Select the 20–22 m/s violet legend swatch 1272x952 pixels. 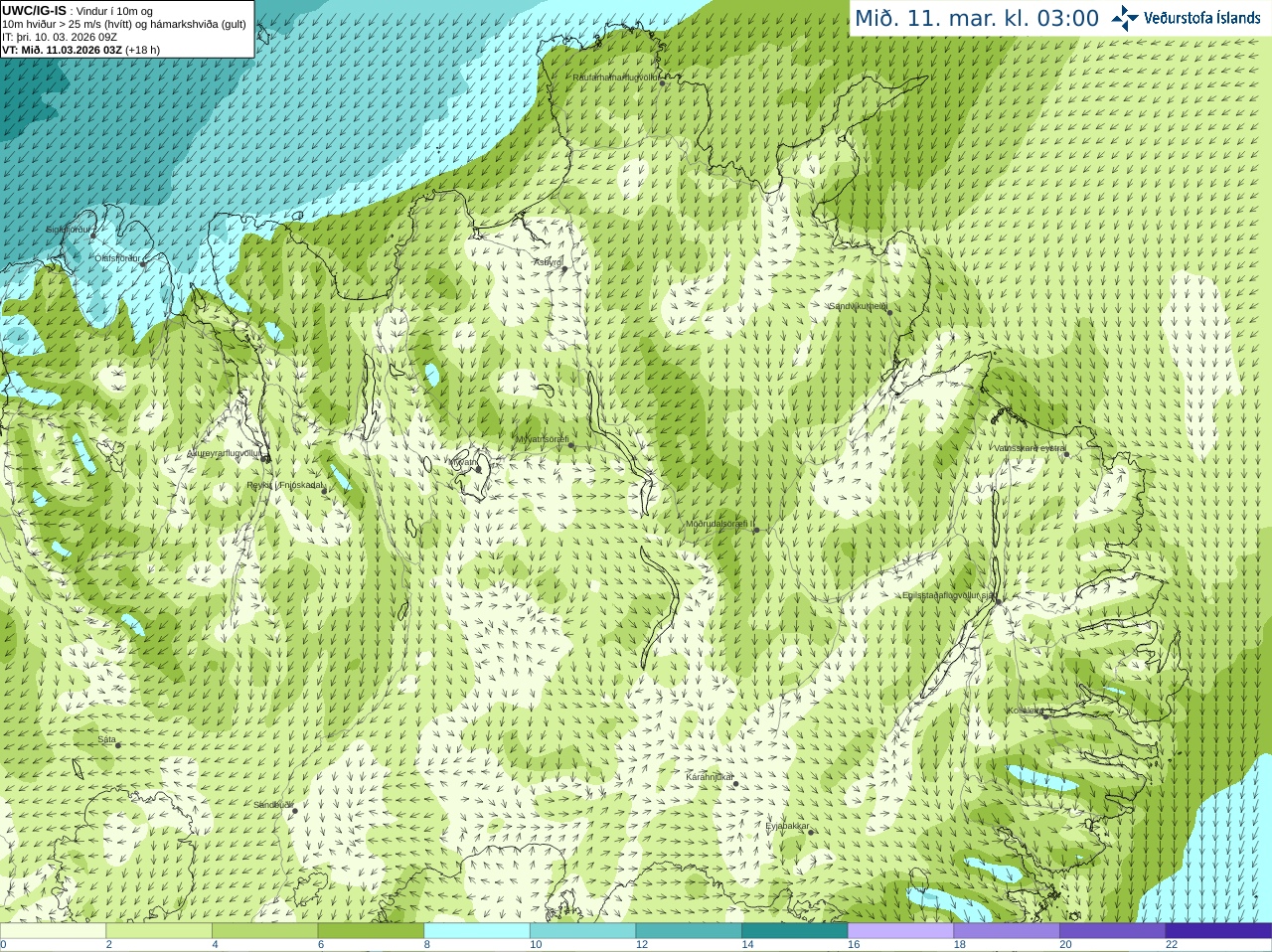[x=1113, y=931]
